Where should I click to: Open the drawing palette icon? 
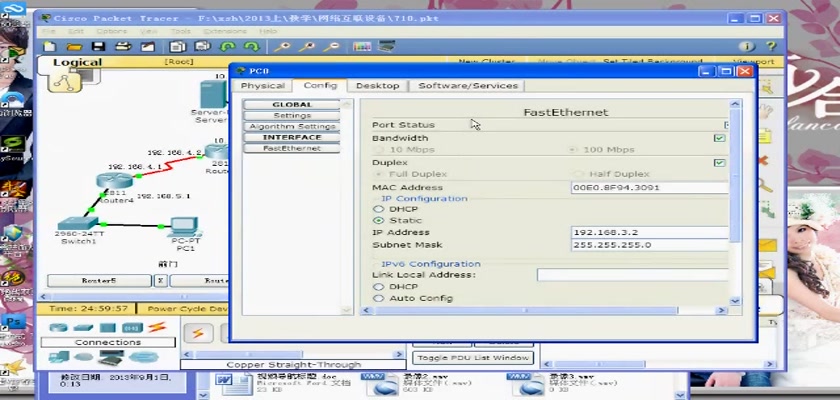[x=362, y=47]
